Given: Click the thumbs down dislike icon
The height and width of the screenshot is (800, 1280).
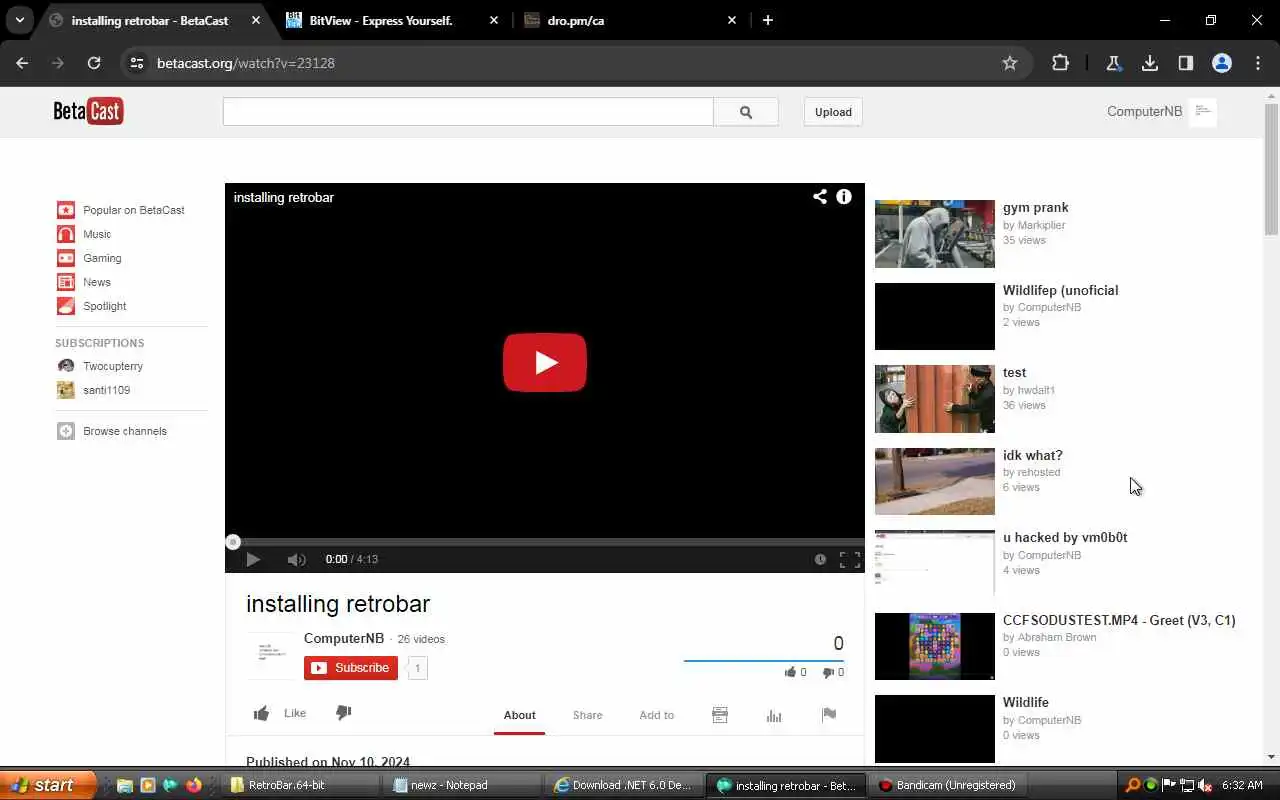Looking at the screenshot, I should (x=343, y=713).
